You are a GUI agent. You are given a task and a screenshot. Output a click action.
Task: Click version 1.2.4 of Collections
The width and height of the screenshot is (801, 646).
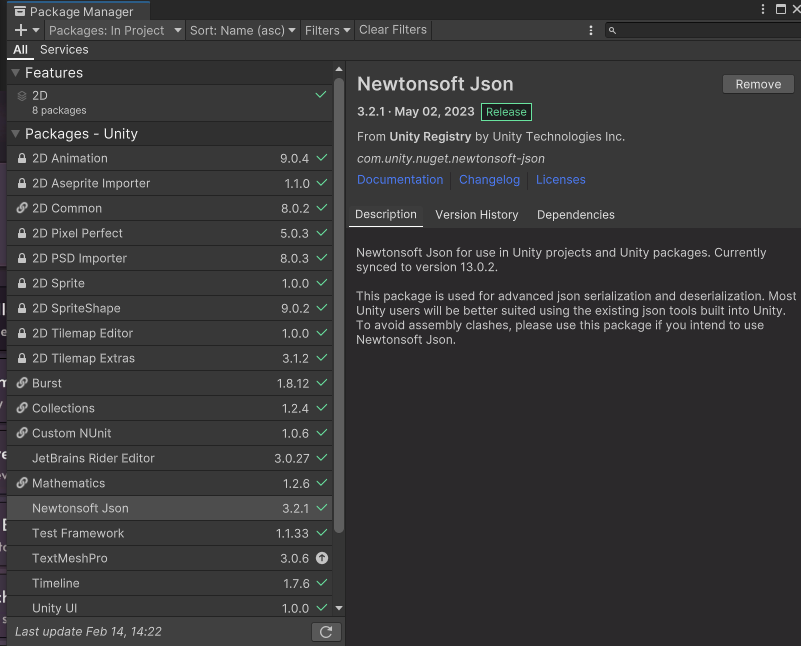click(295, 409)
